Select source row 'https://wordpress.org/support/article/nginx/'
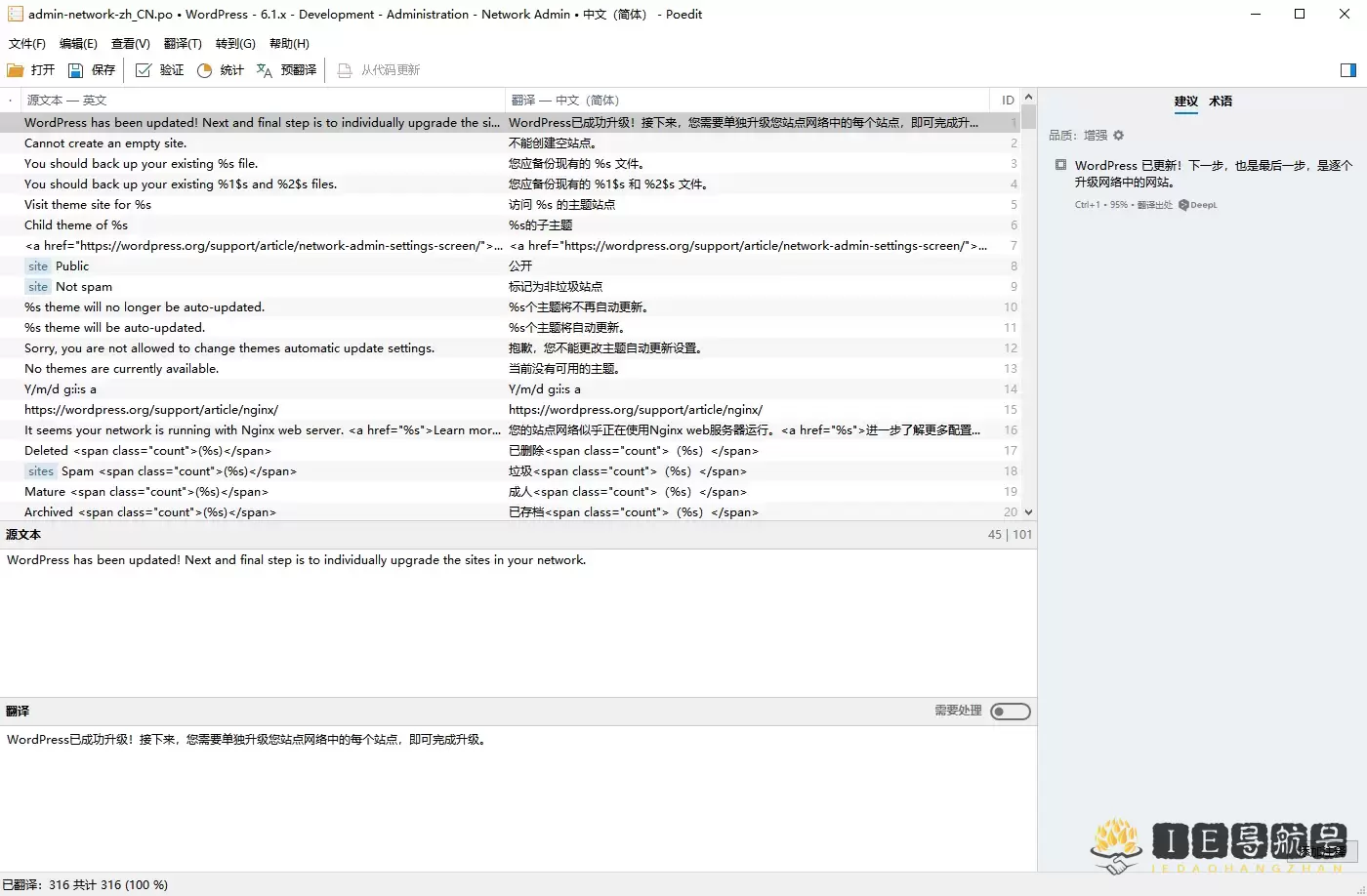 coord(151,410)
